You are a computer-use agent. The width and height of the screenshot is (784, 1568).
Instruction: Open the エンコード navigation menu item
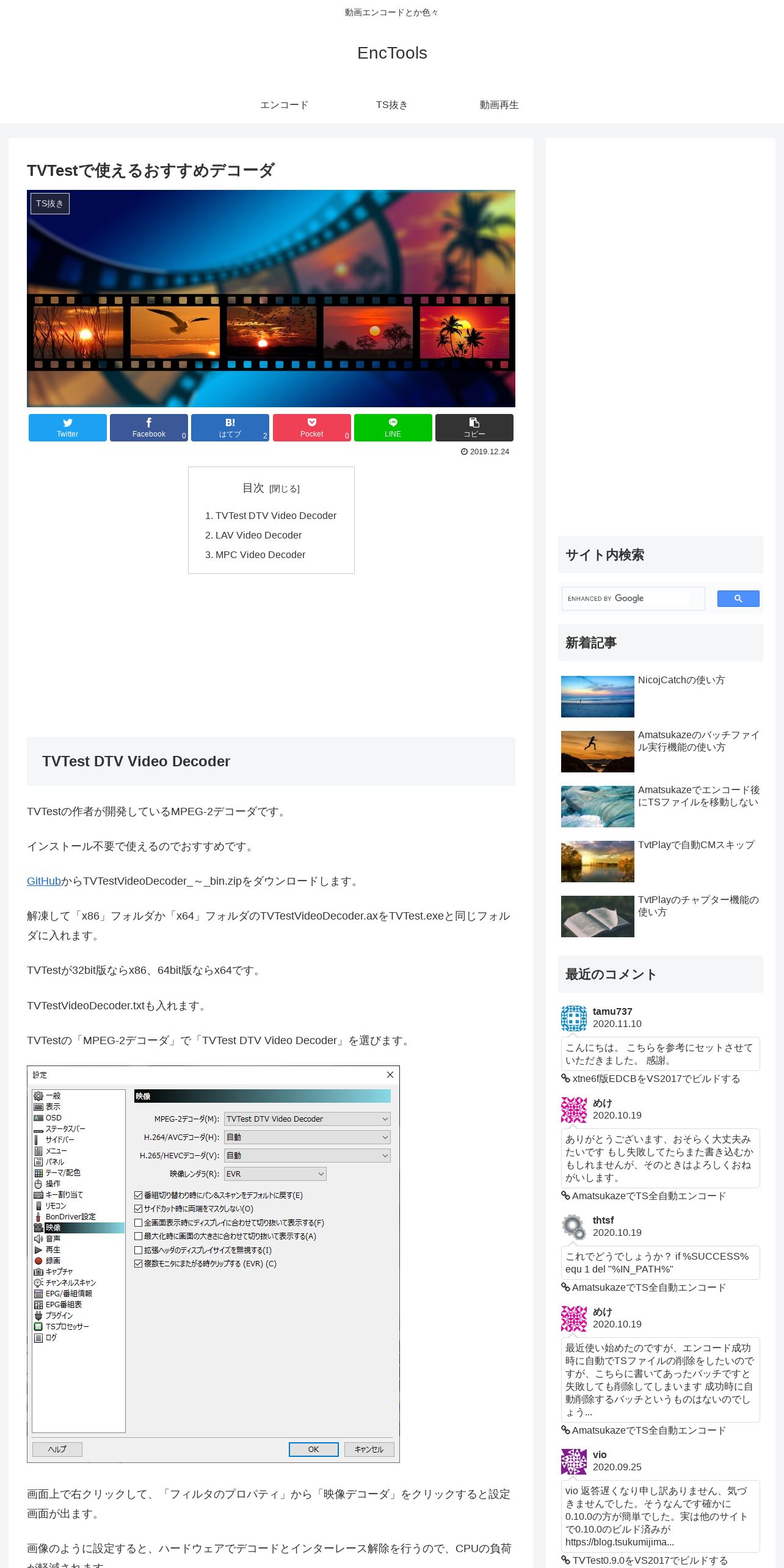point(285,105)
